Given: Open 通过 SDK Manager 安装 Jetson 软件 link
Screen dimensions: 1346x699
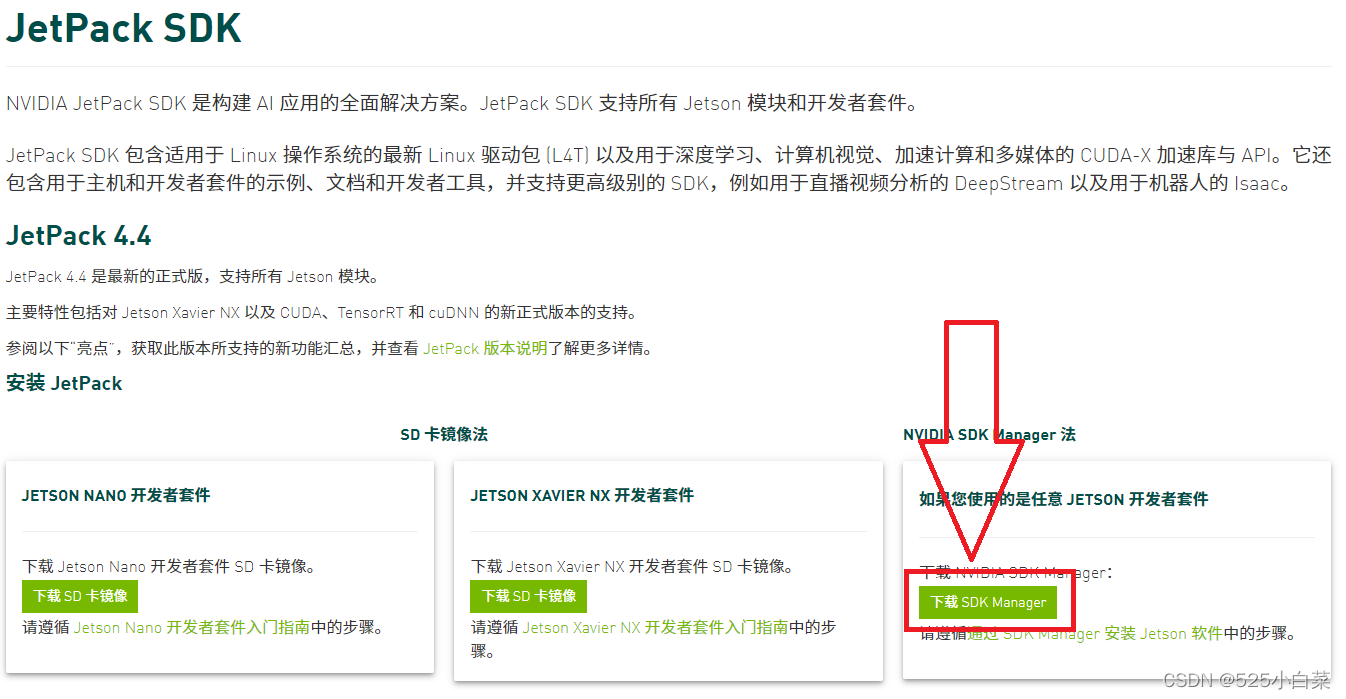Looking at the screenshot, I should tap(1094, 634).
